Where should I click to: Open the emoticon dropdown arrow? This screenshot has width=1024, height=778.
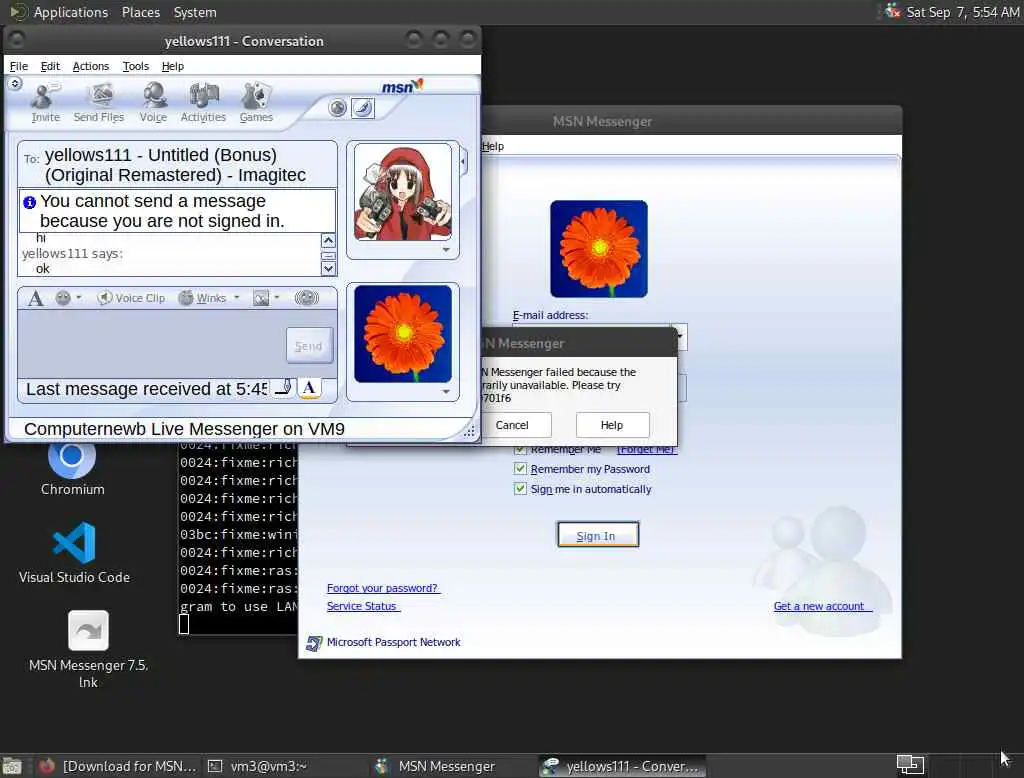[79, 298]
